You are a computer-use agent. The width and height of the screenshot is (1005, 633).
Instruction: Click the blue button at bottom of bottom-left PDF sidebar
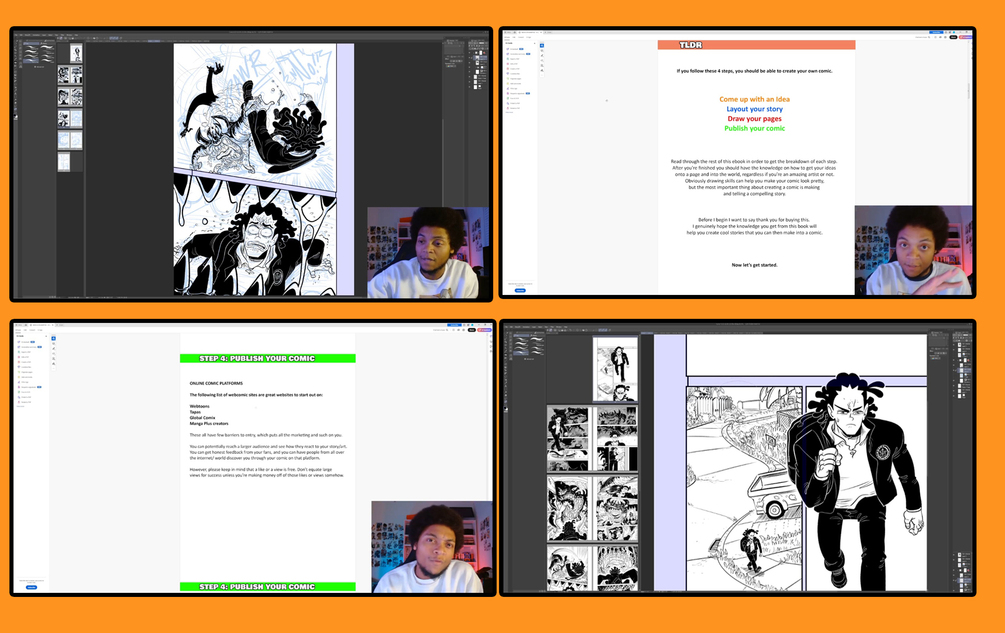click(31, 587)
